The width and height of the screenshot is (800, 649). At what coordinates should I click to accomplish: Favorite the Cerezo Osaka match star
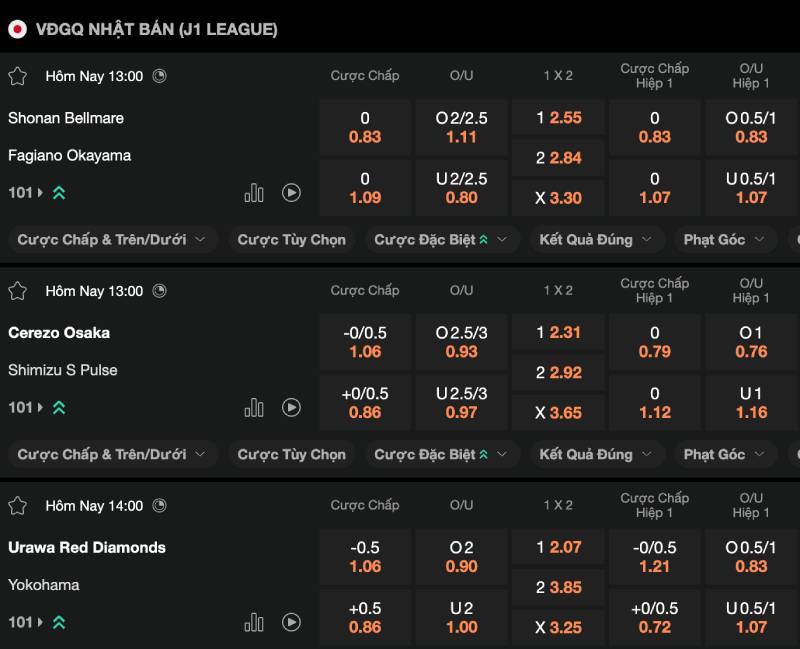[17, 291]
